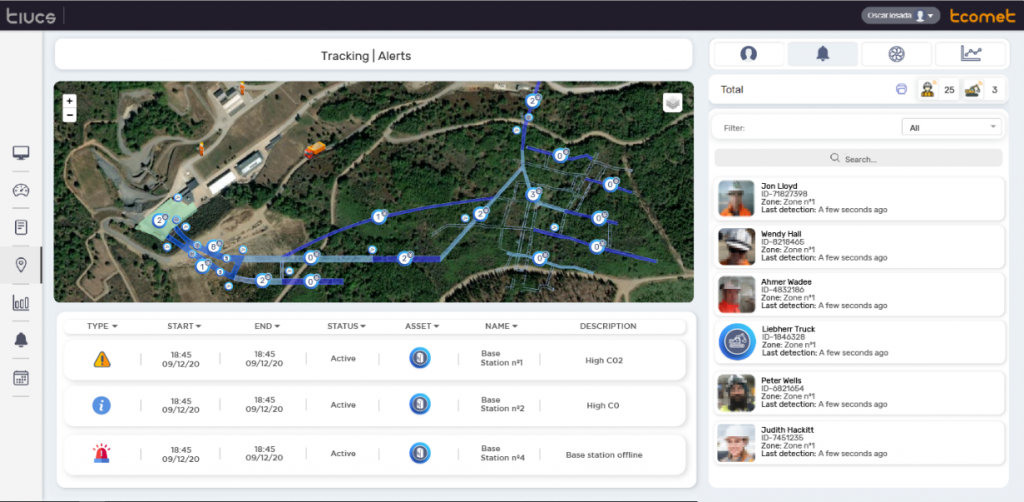Click the red siren alarm icon
The height and width of the screenshot is (502, 1024).
point(101,454)
